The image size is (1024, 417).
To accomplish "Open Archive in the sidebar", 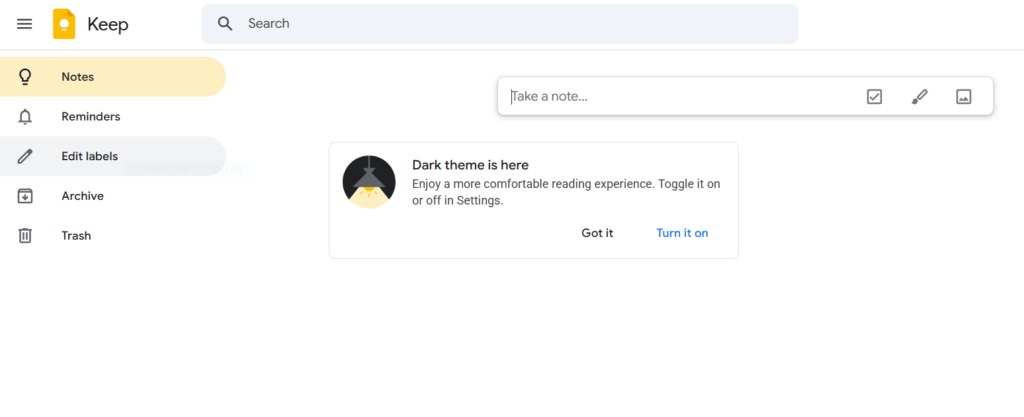I will click(x=113, y=196).
